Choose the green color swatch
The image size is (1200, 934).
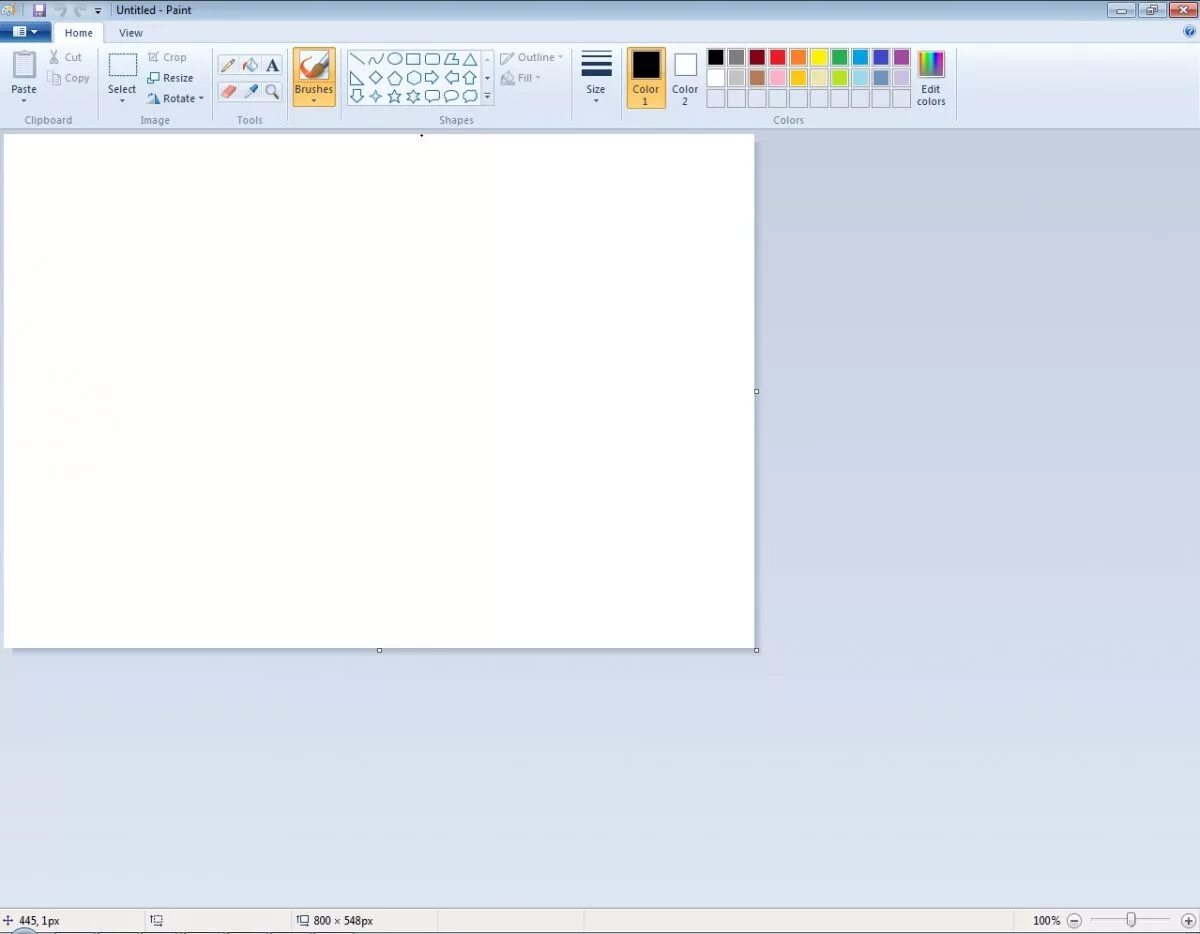coord(840,57)
